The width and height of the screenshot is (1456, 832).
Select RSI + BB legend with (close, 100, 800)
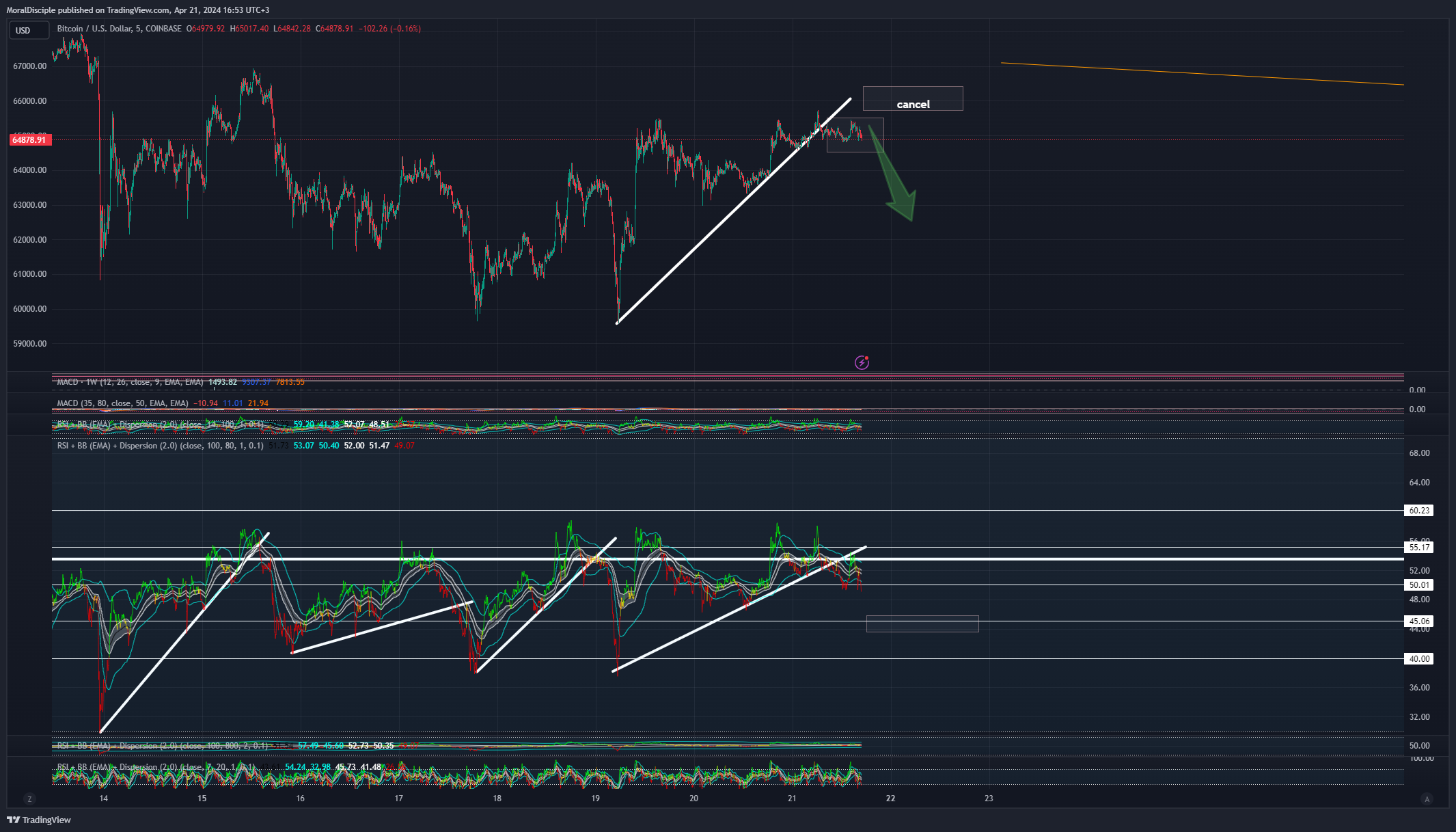coord(163,746)
